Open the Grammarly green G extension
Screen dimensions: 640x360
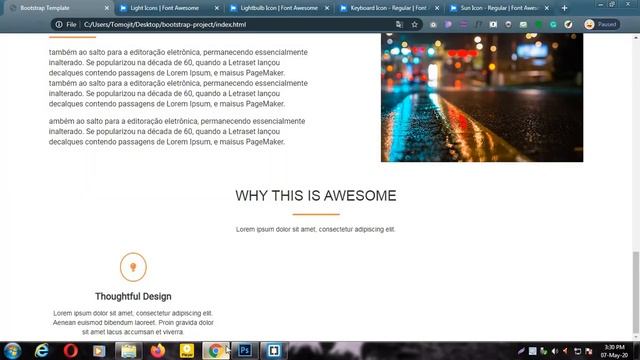(553, 24)
